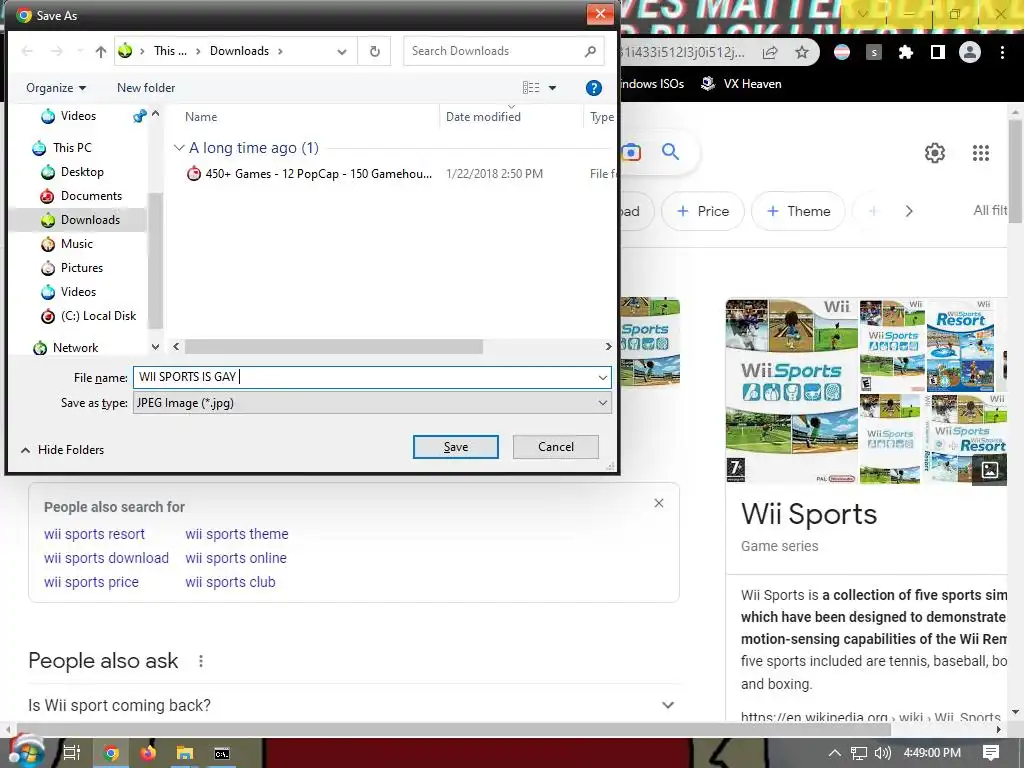Screen dimensions: 1024x768
Task: Open the VX Heaven bookmark
Action: [741, 84]
